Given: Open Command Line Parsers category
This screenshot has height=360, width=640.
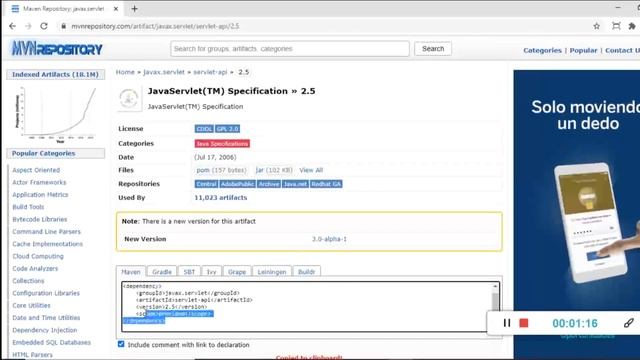Looking at the screenshot, I should [47, 231].
